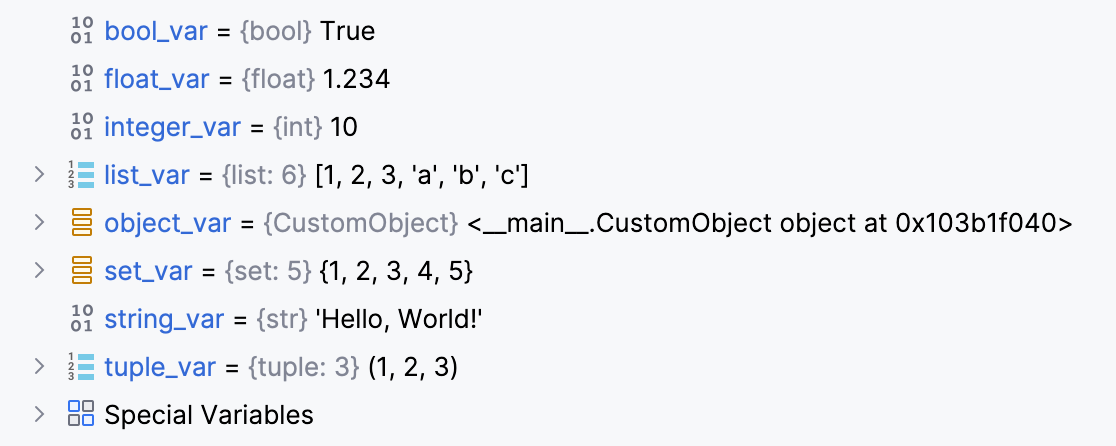Expand the list_var node

(x=39, y=175)
